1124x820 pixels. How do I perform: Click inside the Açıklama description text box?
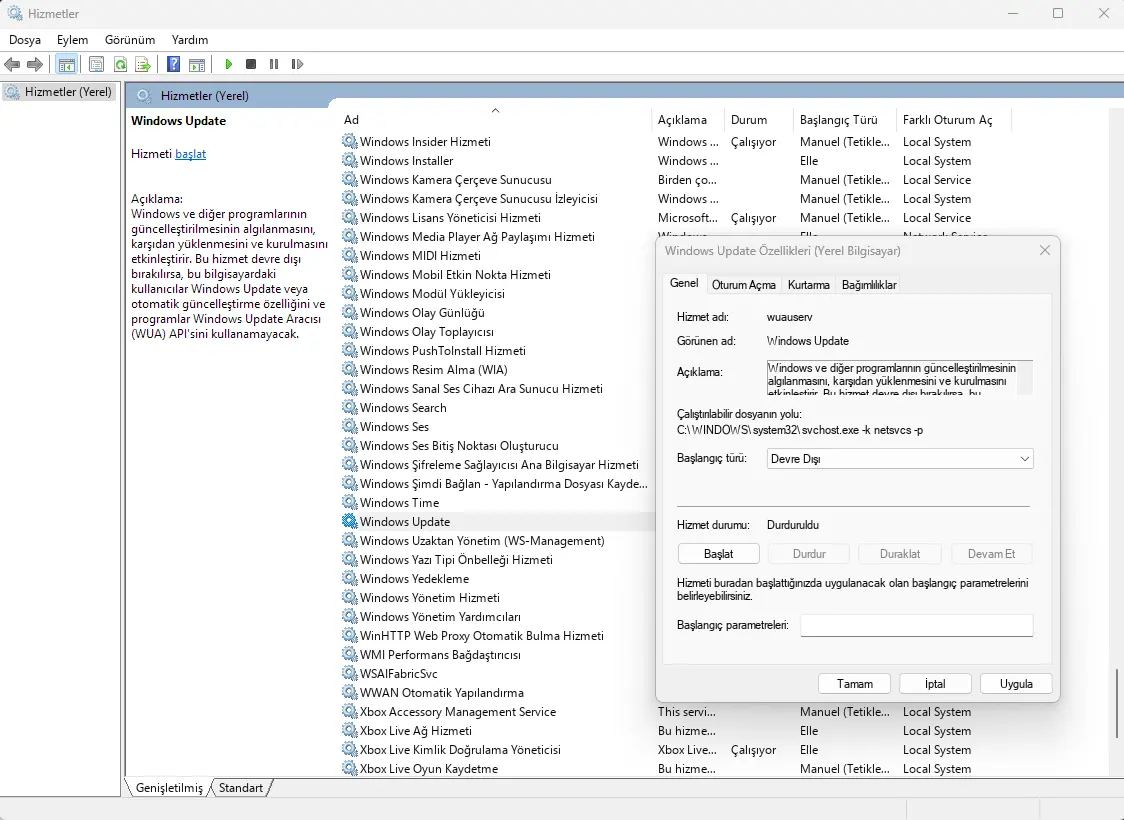[x=900, y=378]
